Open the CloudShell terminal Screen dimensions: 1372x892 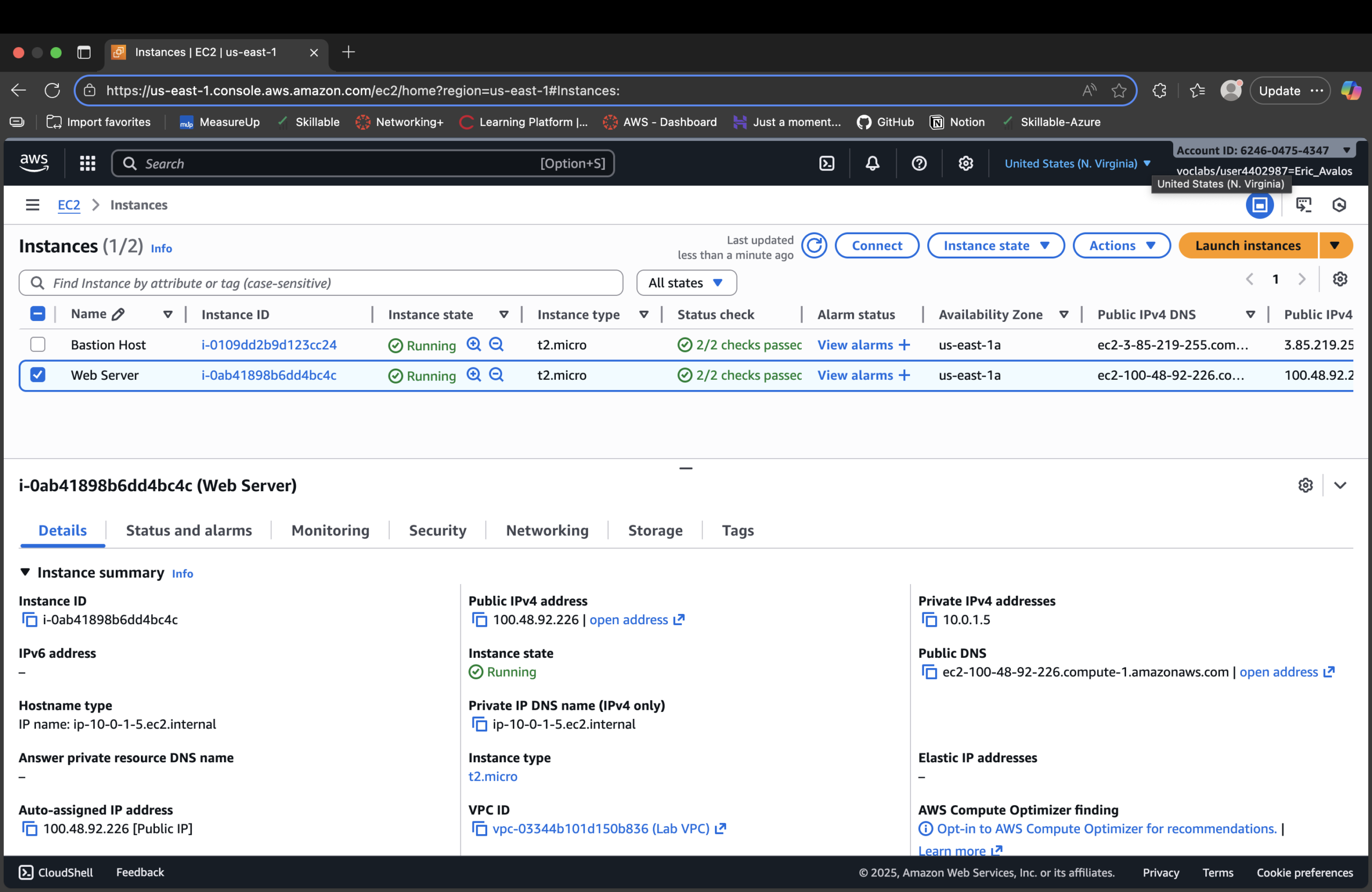pos(55,872)
